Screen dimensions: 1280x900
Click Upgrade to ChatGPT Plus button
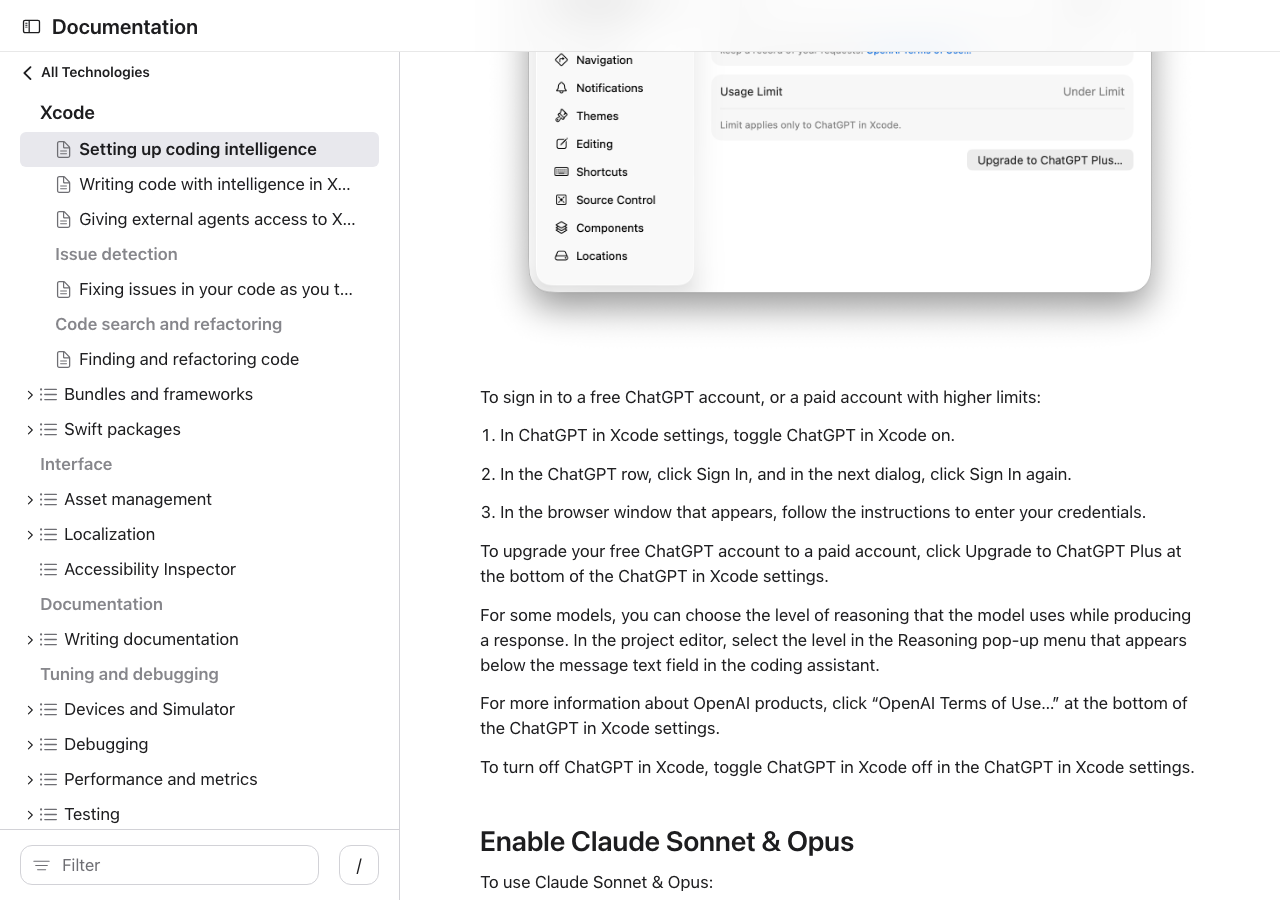coord(1049,160)
